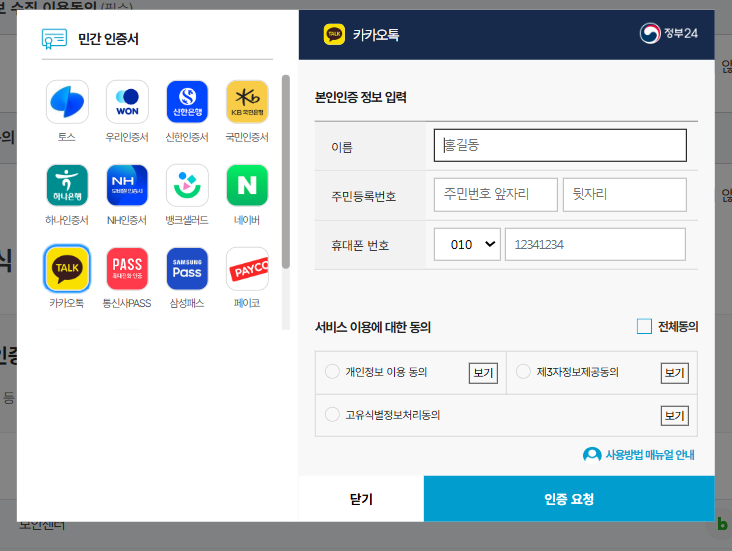Select the Toss certificate icon
This screenshot has height=551, width=732.
(x=67, y=102)
